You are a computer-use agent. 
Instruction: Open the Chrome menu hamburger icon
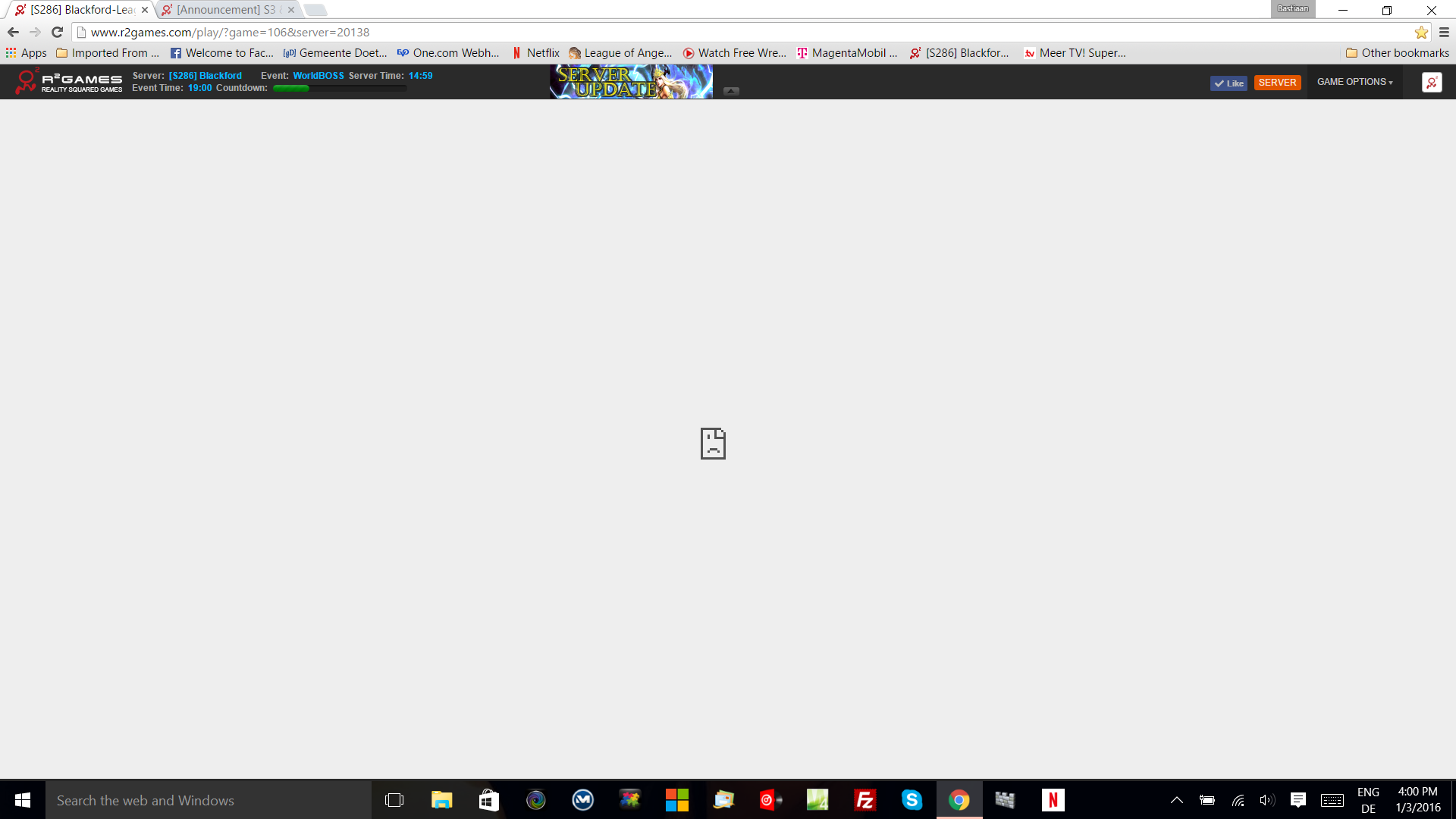(1444, 32)
